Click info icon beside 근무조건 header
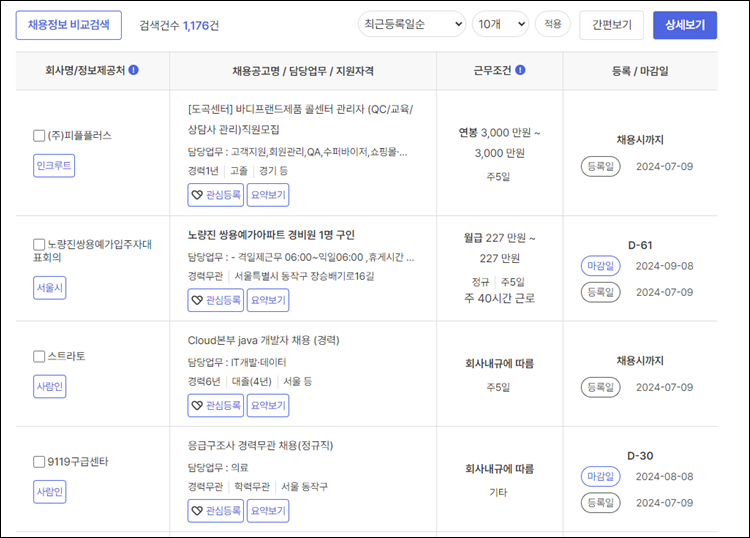The image size is (750, 538). pyautogui.click(x=520, y=70)
